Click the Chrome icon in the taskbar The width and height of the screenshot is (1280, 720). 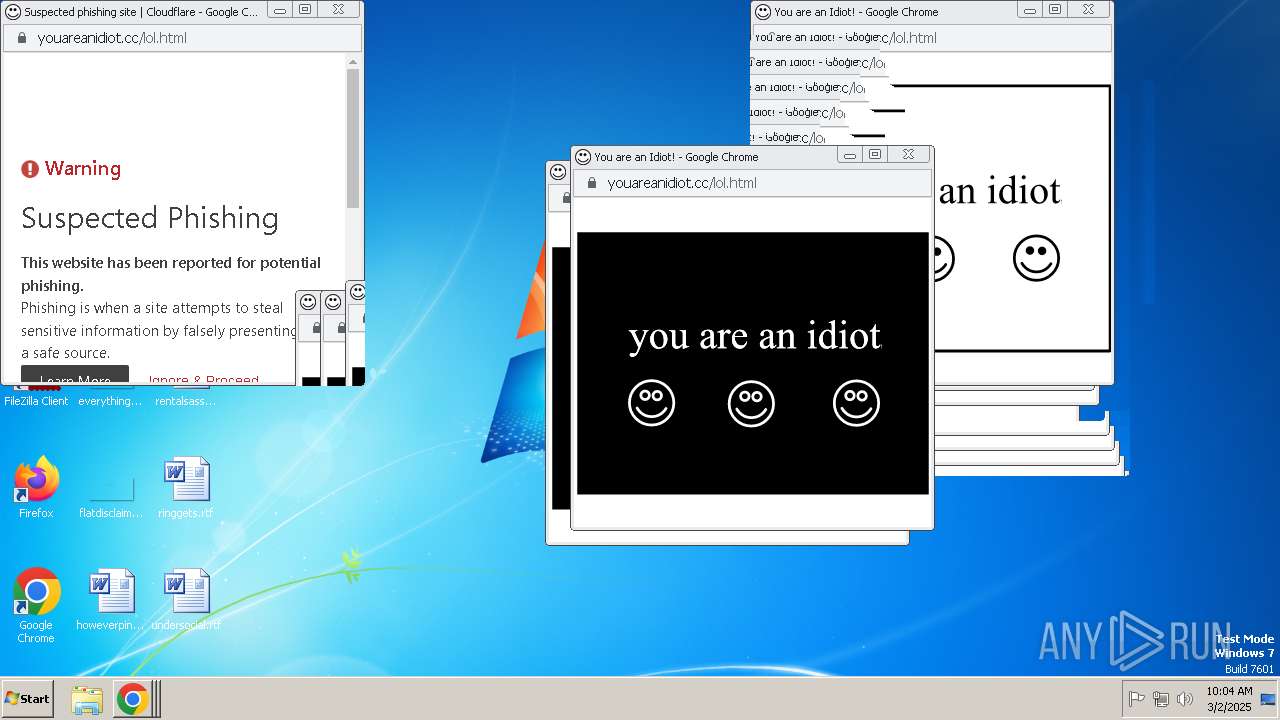[132, 699]
